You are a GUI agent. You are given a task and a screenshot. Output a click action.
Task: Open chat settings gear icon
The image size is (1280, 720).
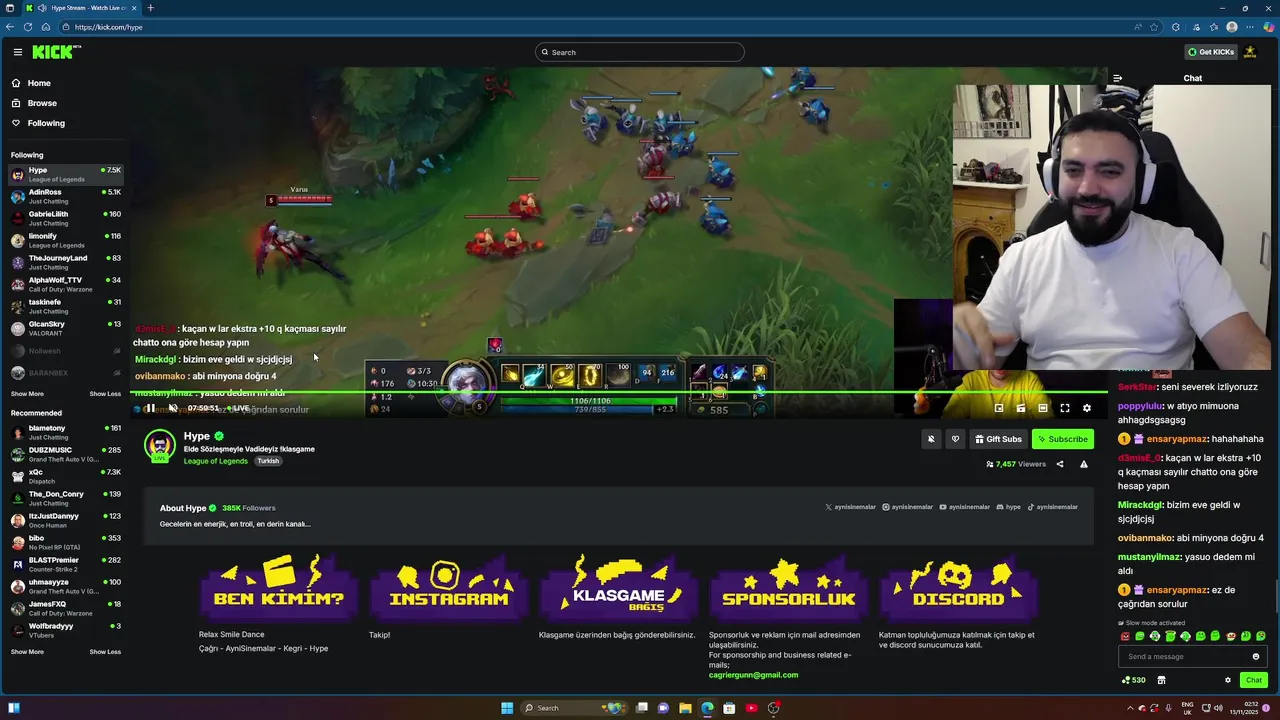[1228, 680]
